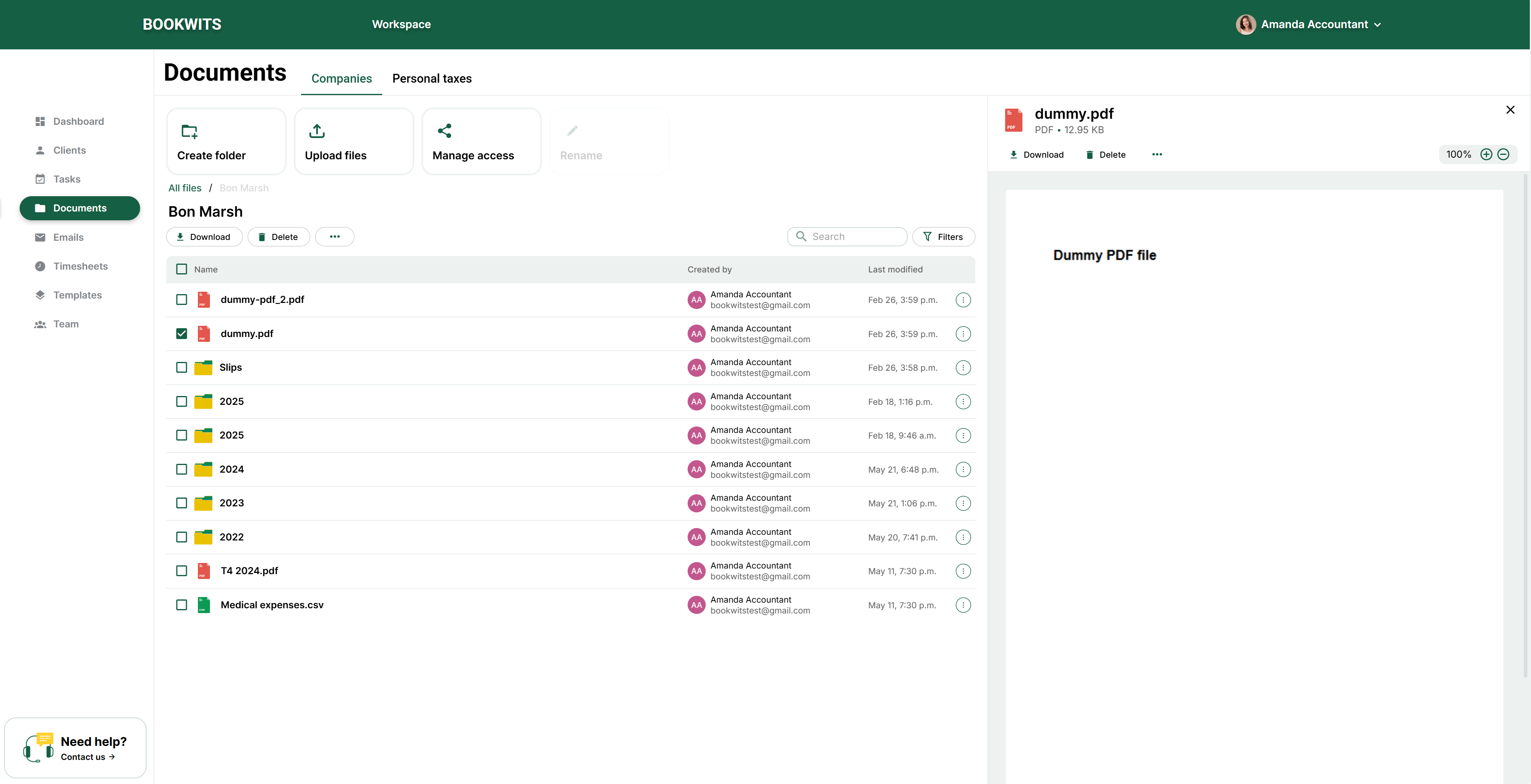Viewport: 1531px width, 784px height.
Task: Click the Create folder icon
Action: coord(189,131)
